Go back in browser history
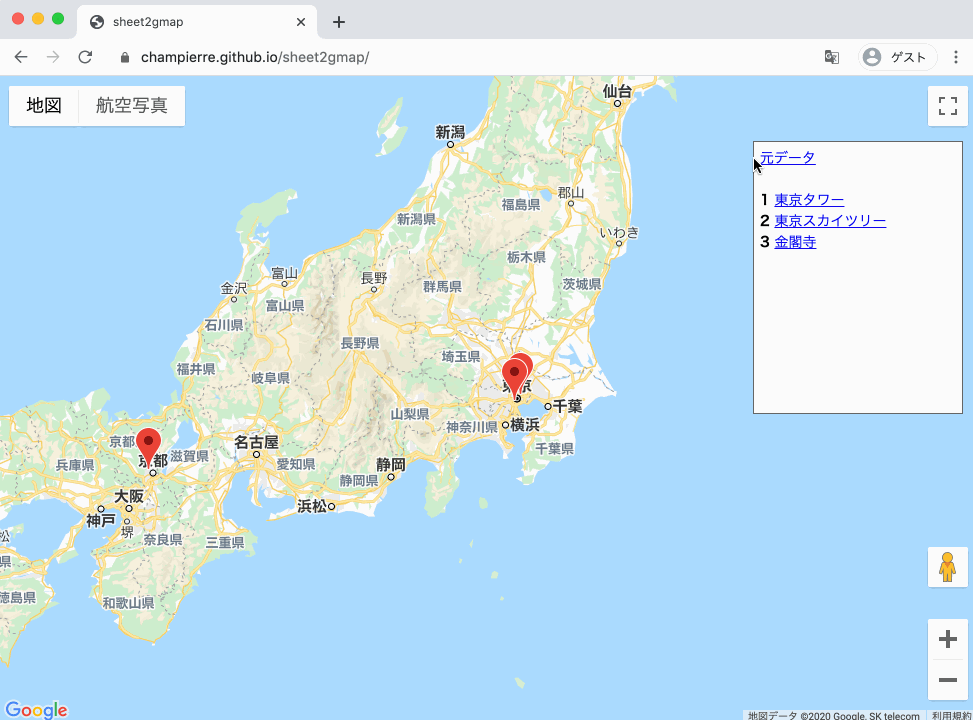 coord(21,57)
